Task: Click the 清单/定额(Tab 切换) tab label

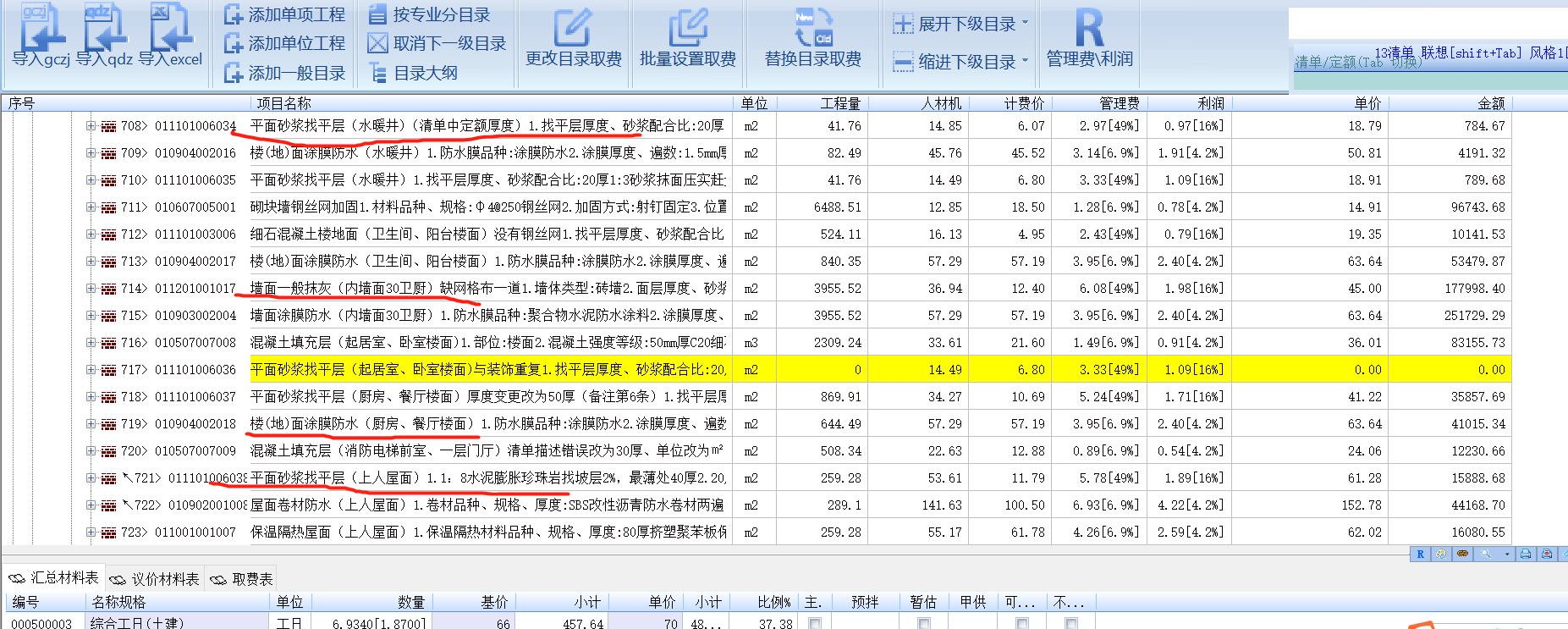Action: 1358,62
